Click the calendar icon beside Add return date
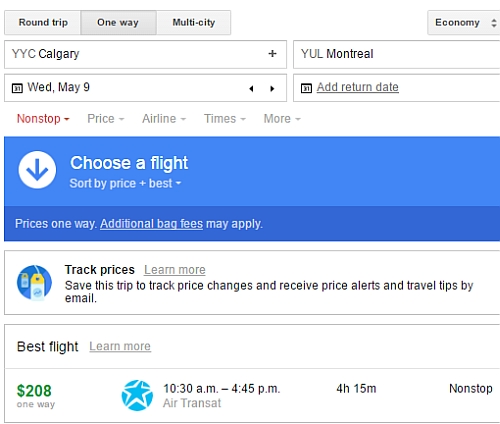The height and width of the screenshot is (424, 500). (306, 88)
